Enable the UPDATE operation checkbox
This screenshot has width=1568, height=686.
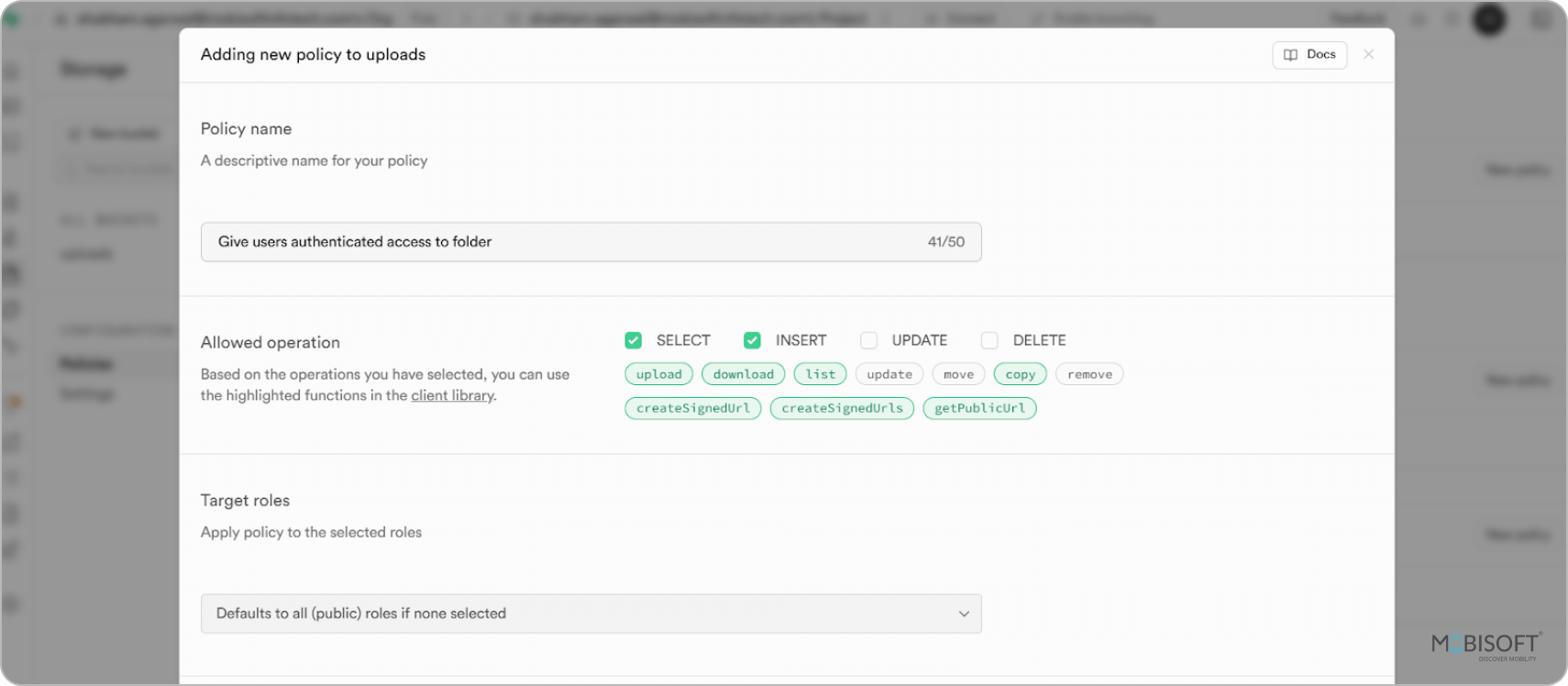point(868,340)
